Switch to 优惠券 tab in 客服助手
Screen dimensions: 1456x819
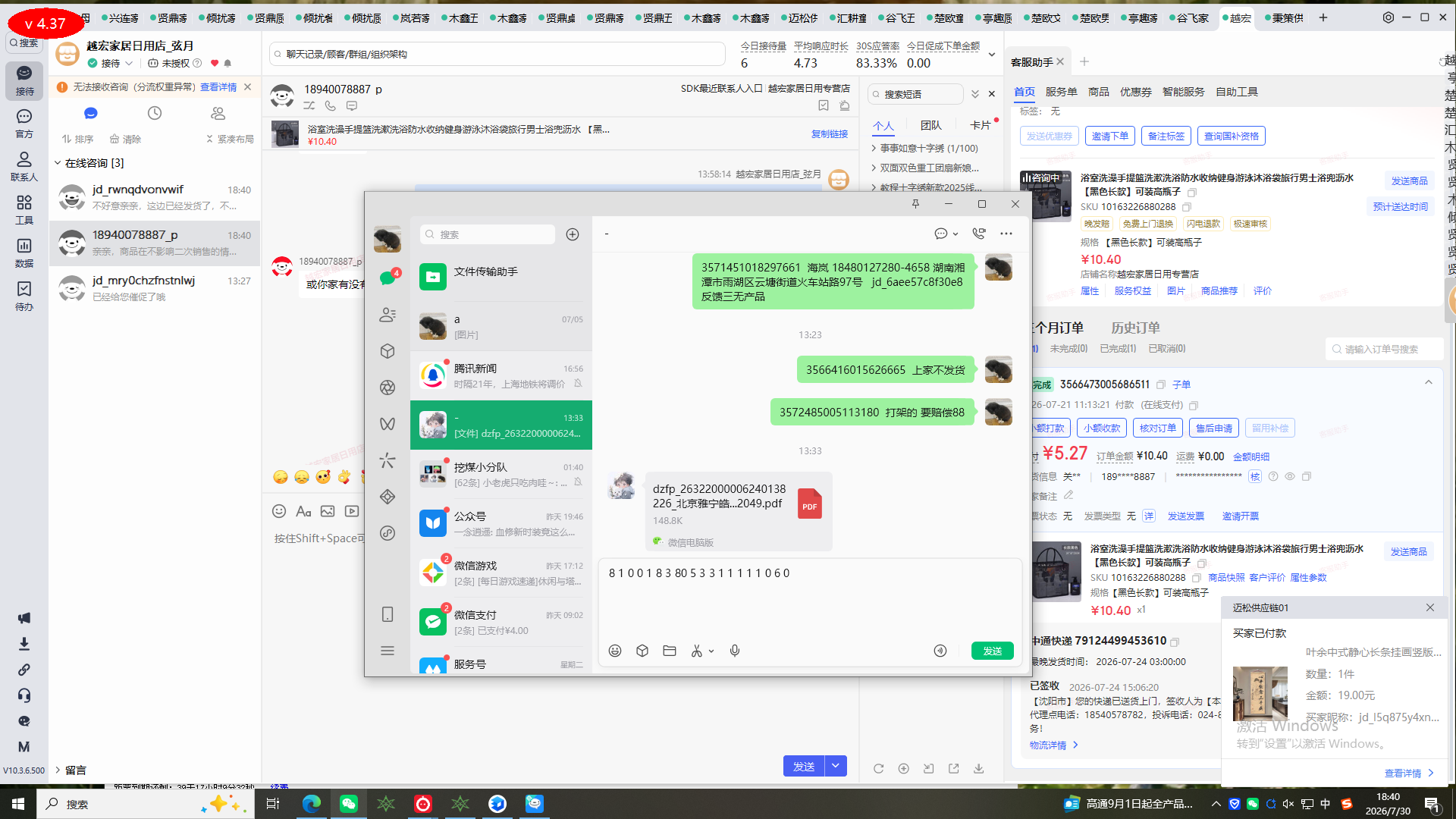(1135, 92)
